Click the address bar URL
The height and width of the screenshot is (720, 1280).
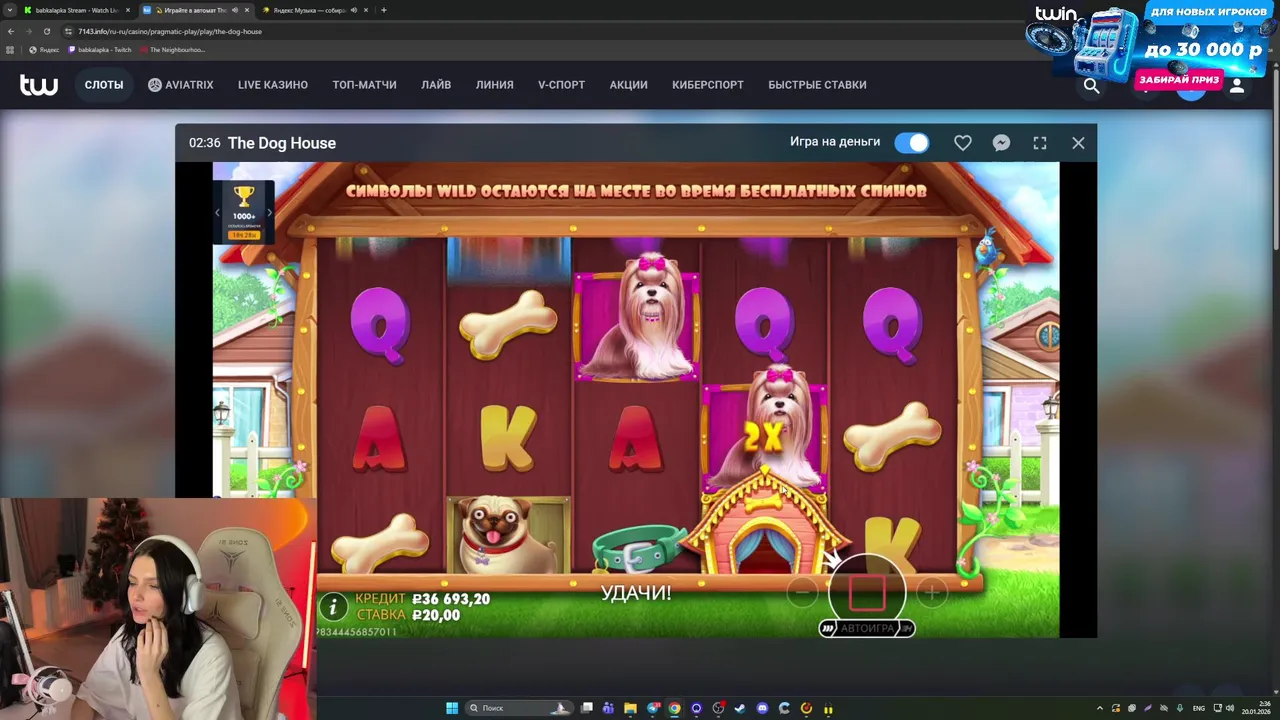pyautogui.click(x=170, y=31)
